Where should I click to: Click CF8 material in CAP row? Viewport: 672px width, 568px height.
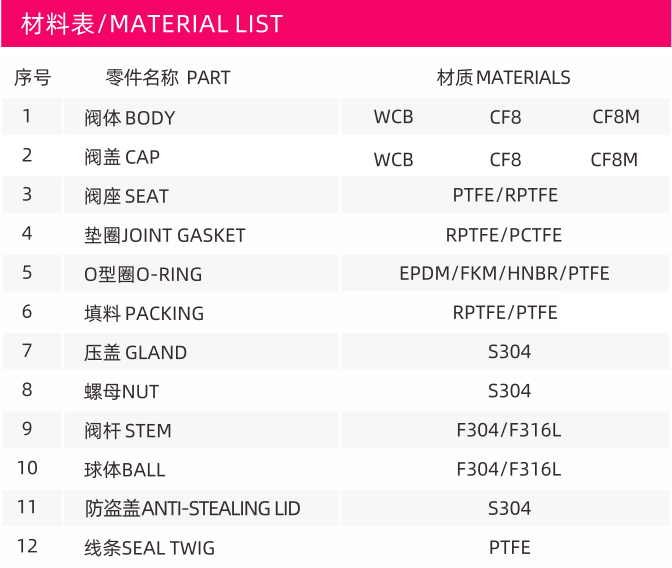click(x=505, y=160)
